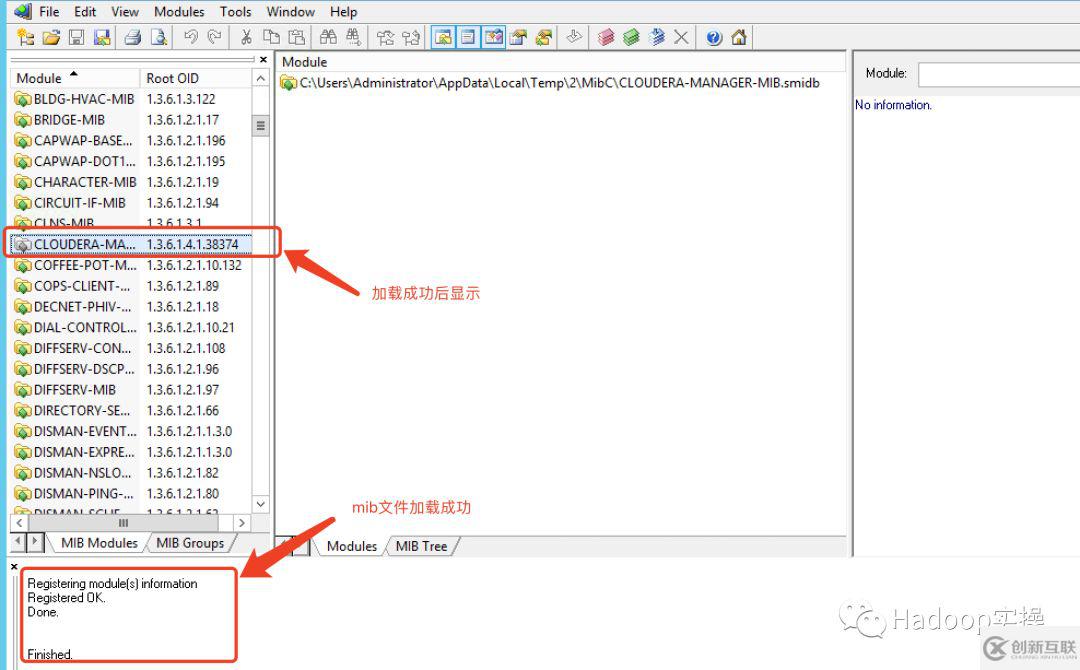Close the output log pane
This screenshot has width=1080, height=670.
[x=14, y=567]
